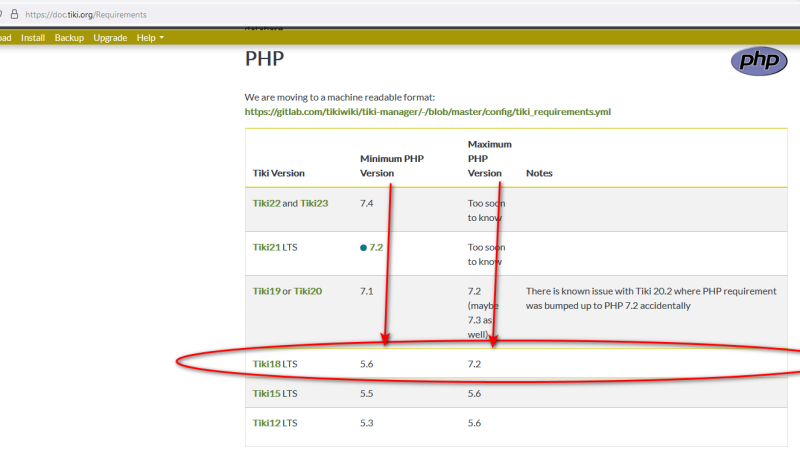
Task: Open the Tiki20 link
Action: tap(308, 291)
